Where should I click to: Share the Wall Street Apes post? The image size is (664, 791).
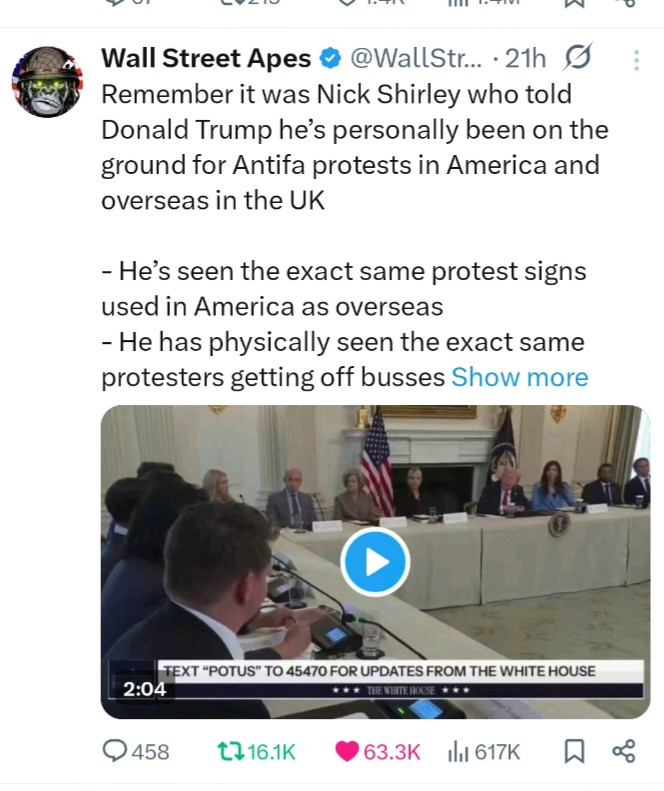tap(622, 752)
